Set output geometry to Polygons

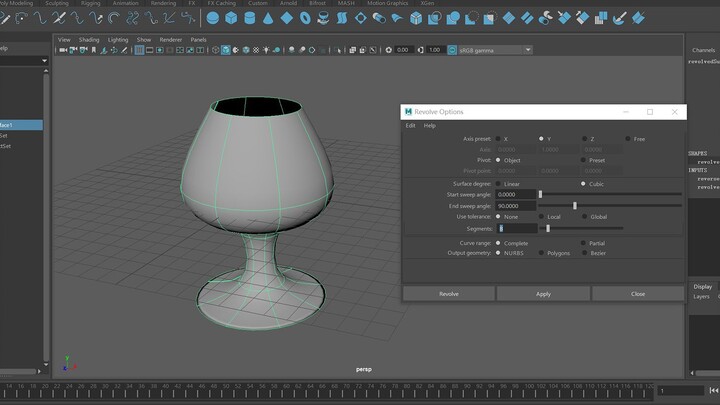point(541,253)
